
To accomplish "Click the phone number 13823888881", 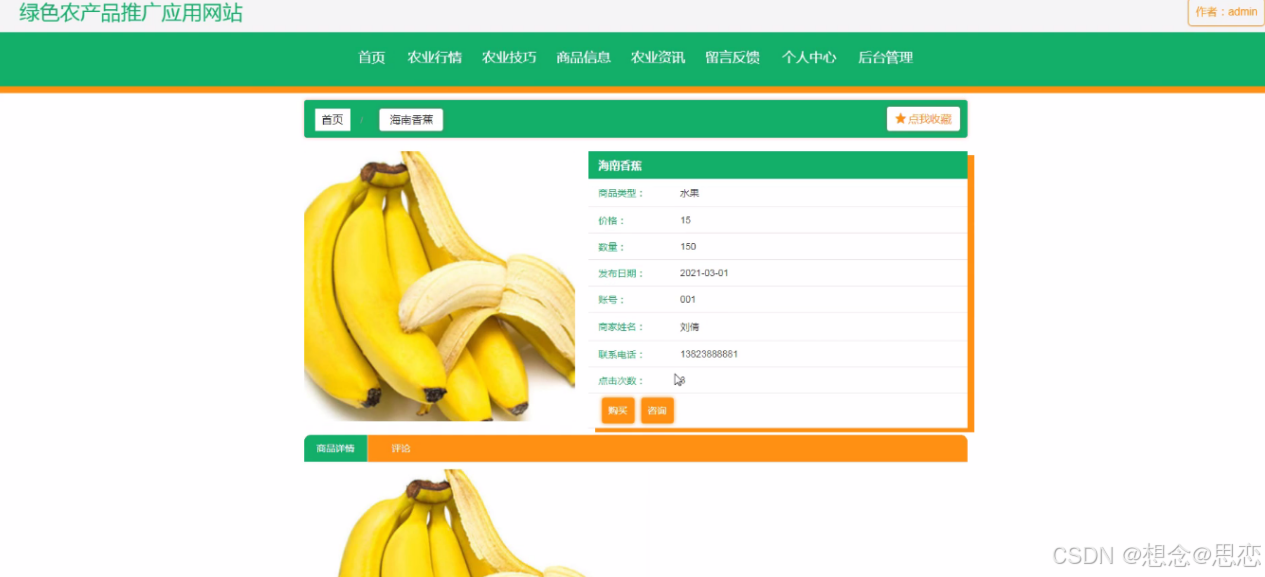I will coord(709,354).
